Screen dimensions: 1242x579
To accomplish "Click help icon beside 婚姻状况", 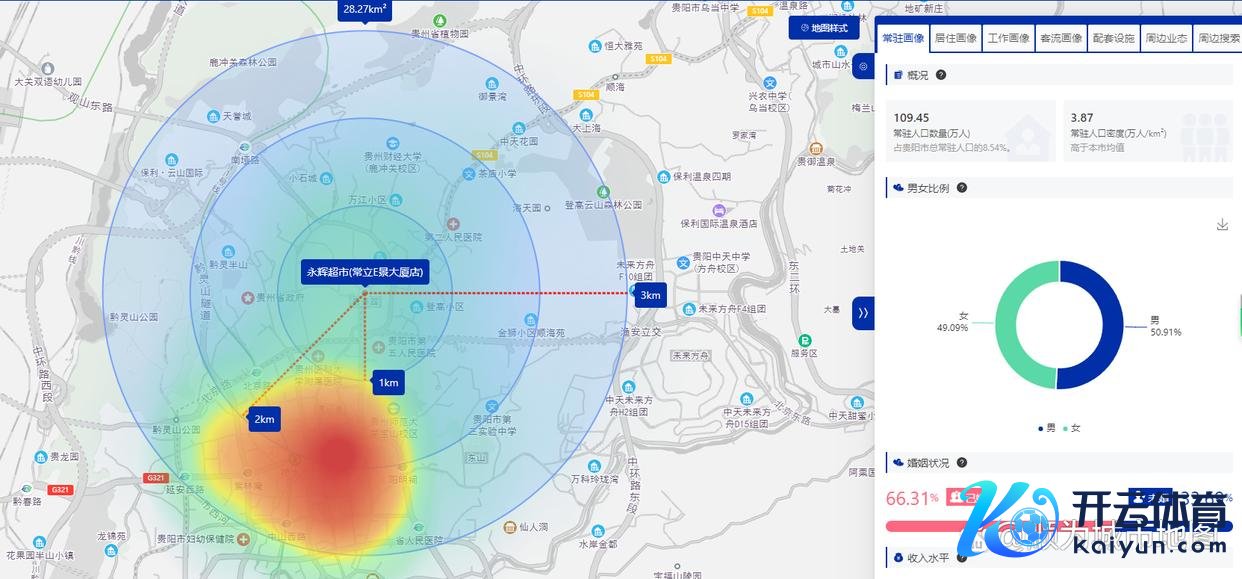I will coord(962,463).
